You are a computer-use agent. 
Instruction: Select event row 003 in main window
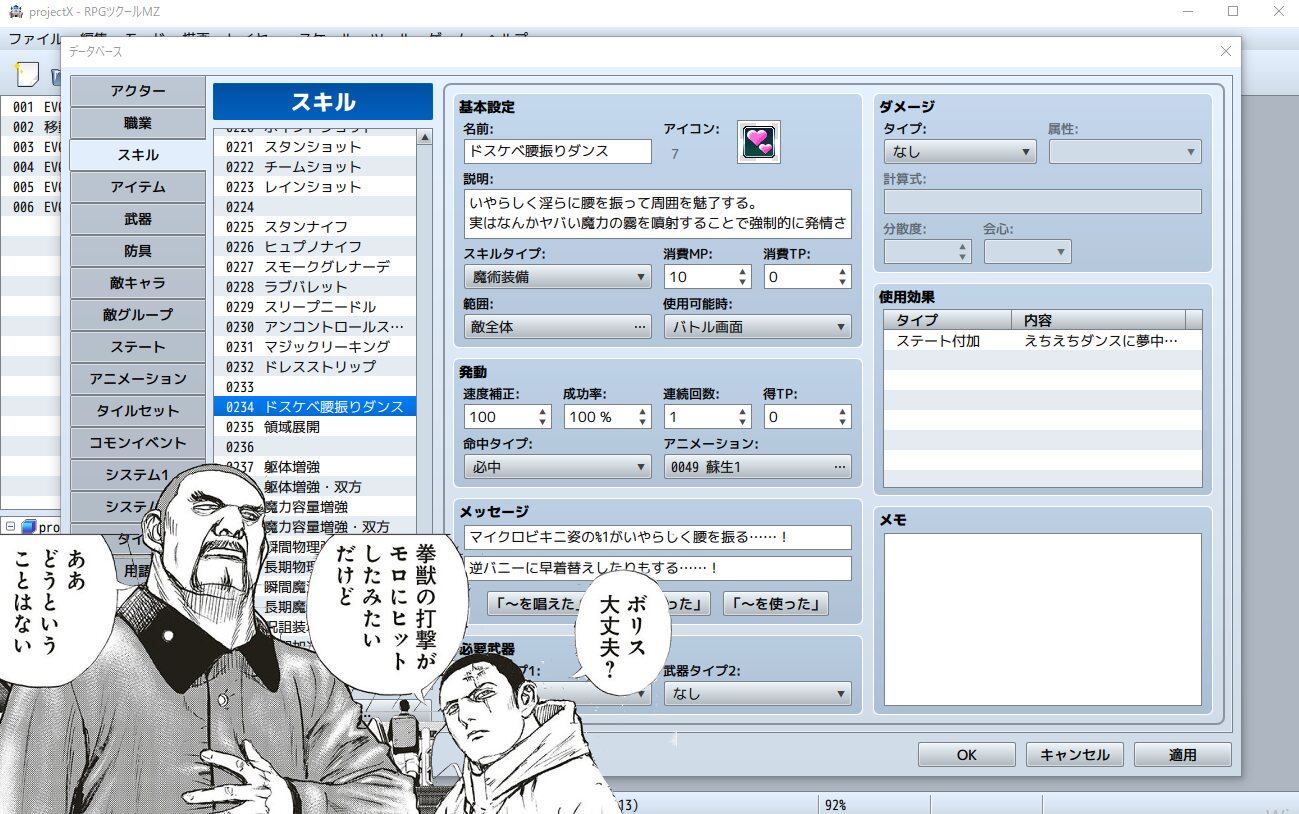[32, 147]
